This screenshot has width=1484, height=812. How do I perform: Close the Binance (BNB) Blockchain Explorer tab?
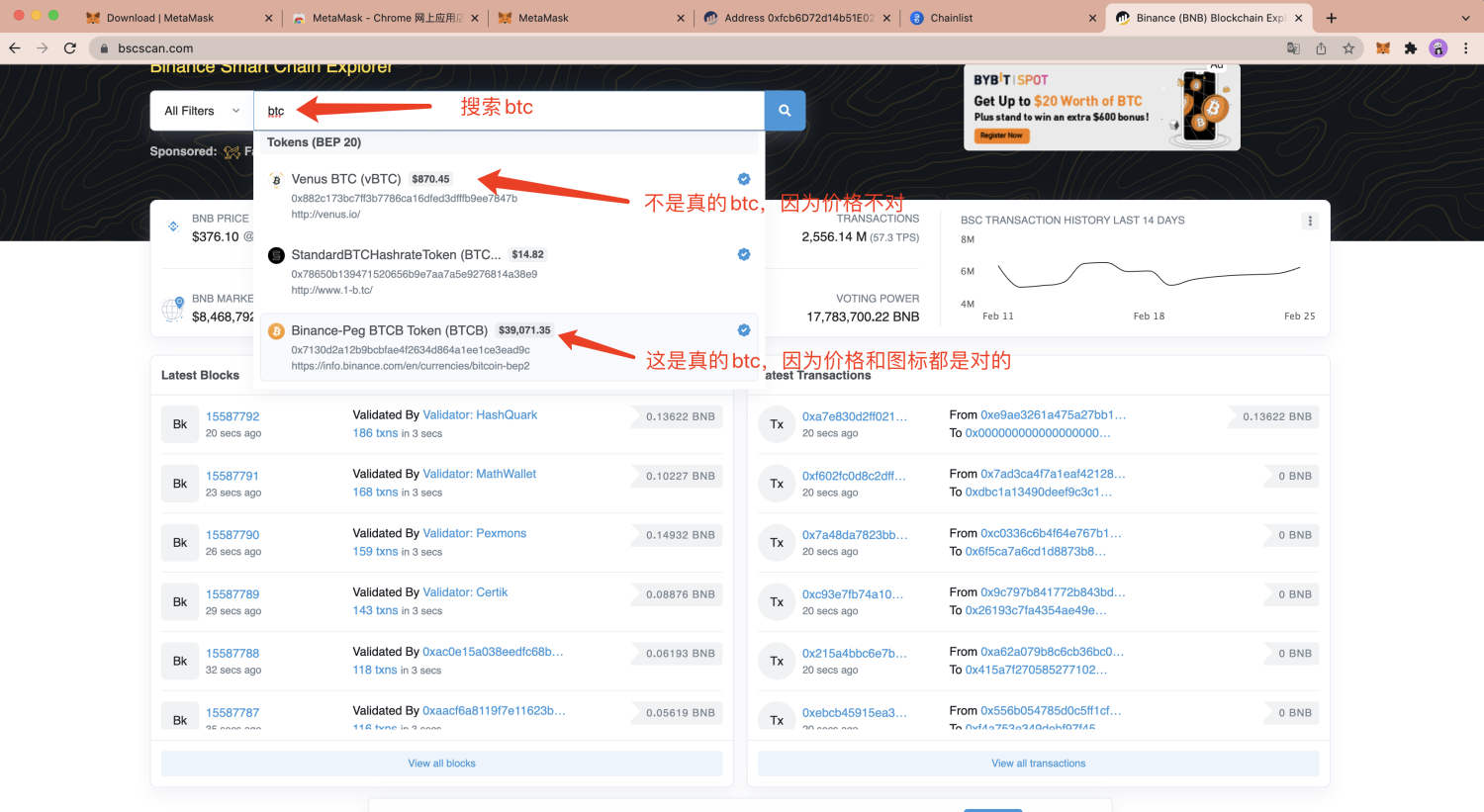tap(1298, 18)
